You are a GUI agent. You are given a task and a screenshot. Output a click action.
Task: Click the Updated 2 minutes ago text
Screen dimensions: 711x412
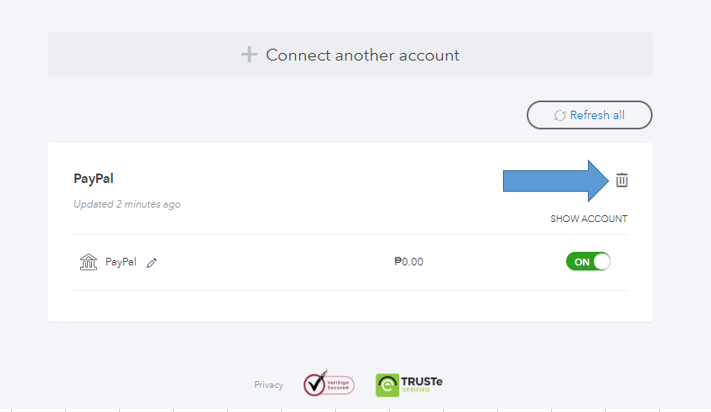click(x=127, y=204)
